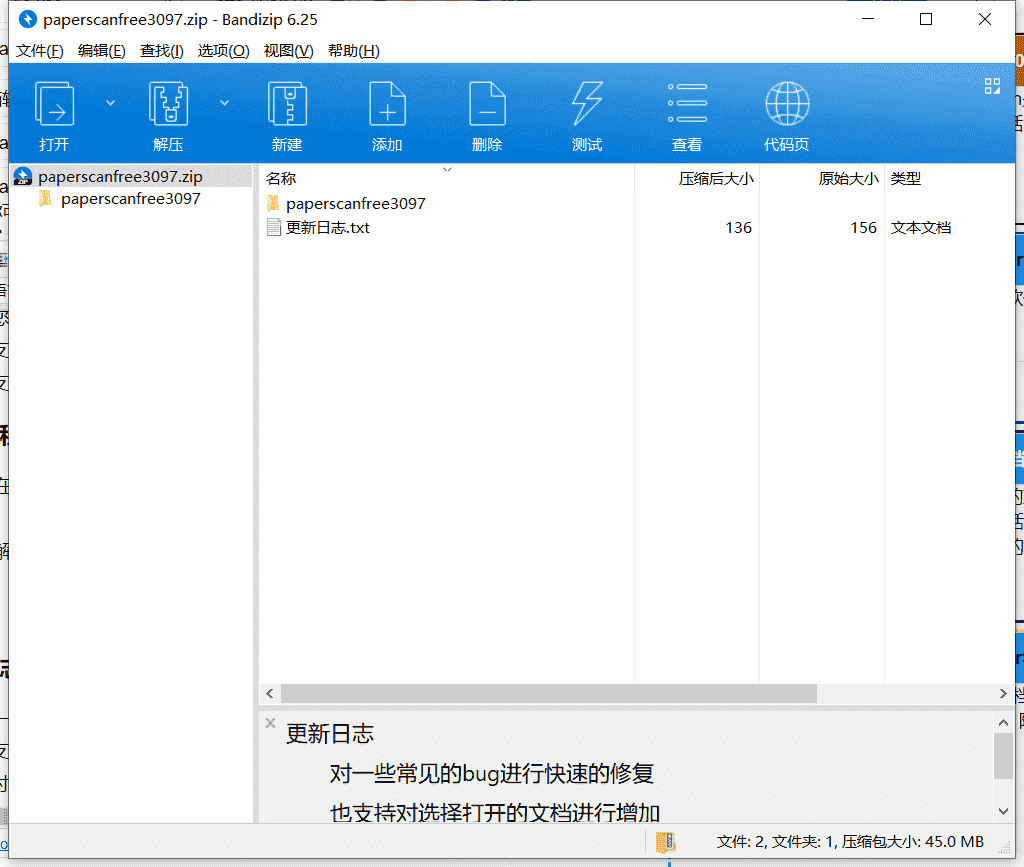
Task: Maximize the Bandizip window
Action: coord(925,19)
